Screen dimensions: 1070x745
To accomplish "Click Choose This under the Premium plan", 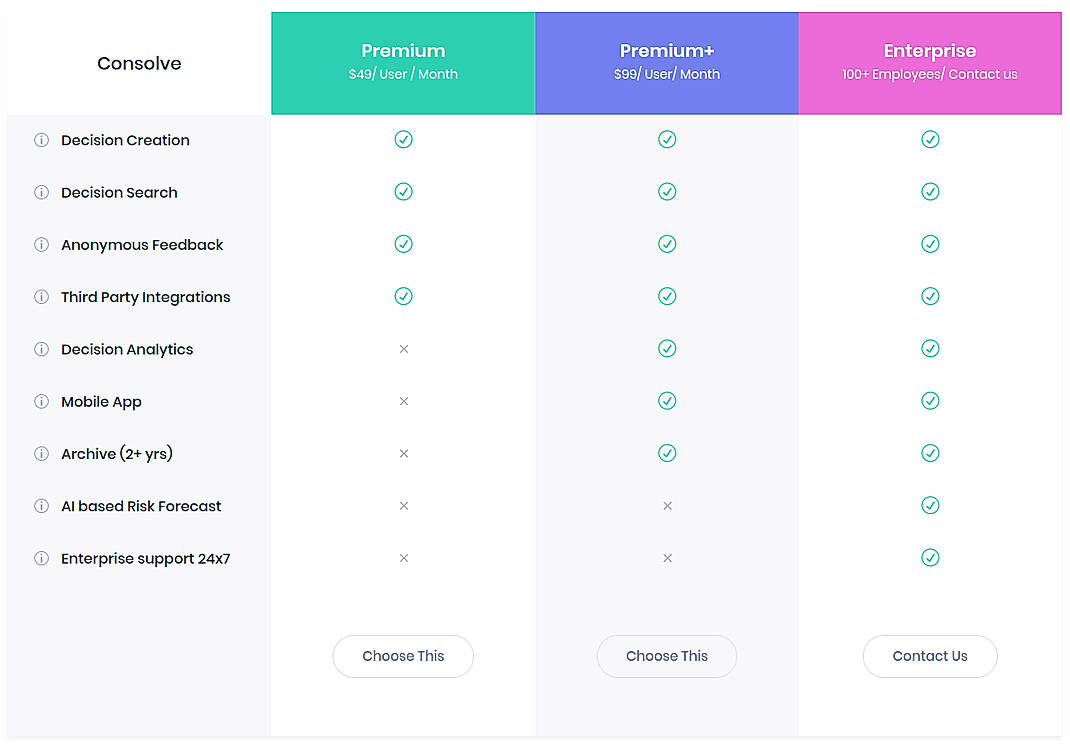I will 403,656.
